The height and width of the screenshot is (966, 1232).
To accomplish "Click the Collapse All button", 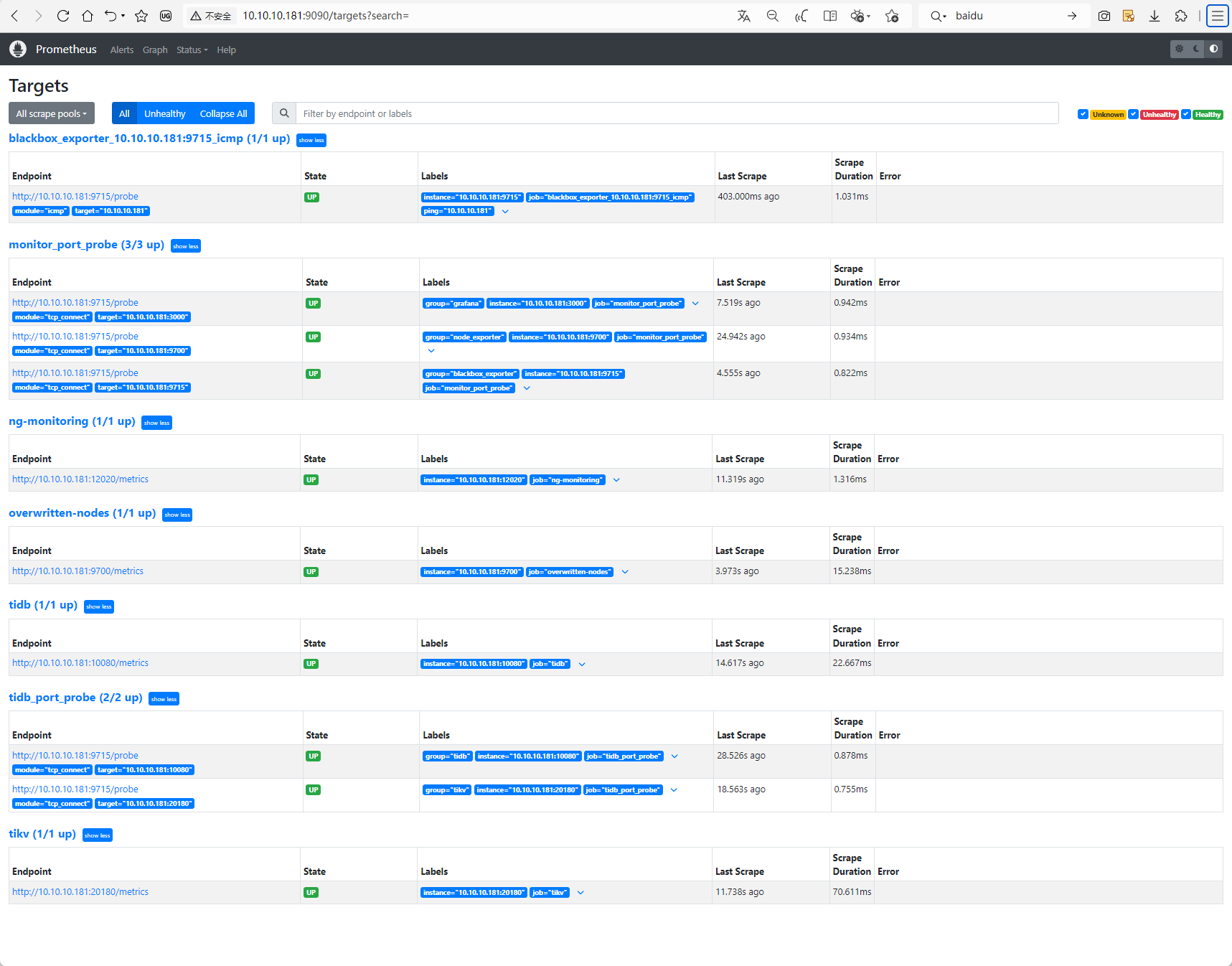I will [x=223, y=113].
